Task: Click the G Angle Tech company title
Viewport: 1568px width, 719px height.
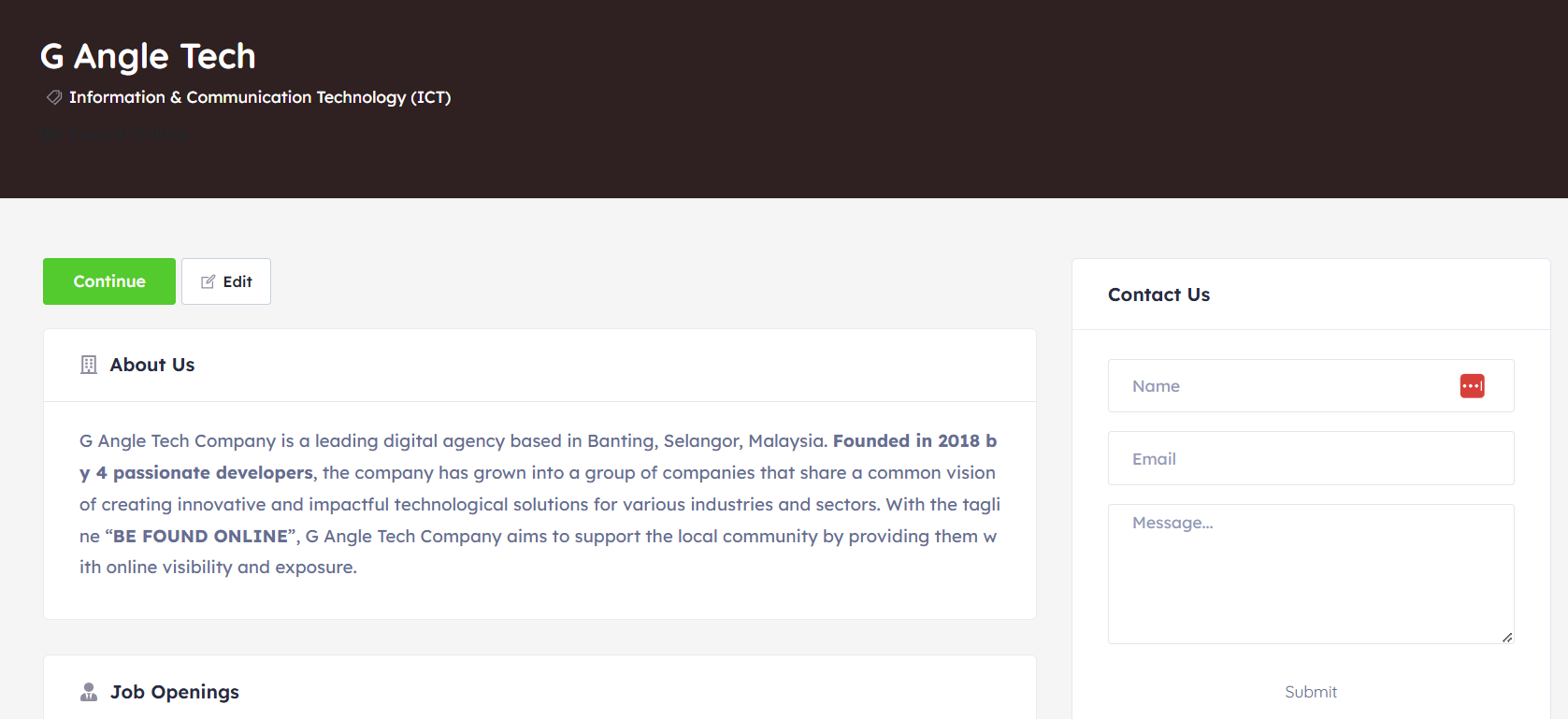Action: (x=148, y=56)
